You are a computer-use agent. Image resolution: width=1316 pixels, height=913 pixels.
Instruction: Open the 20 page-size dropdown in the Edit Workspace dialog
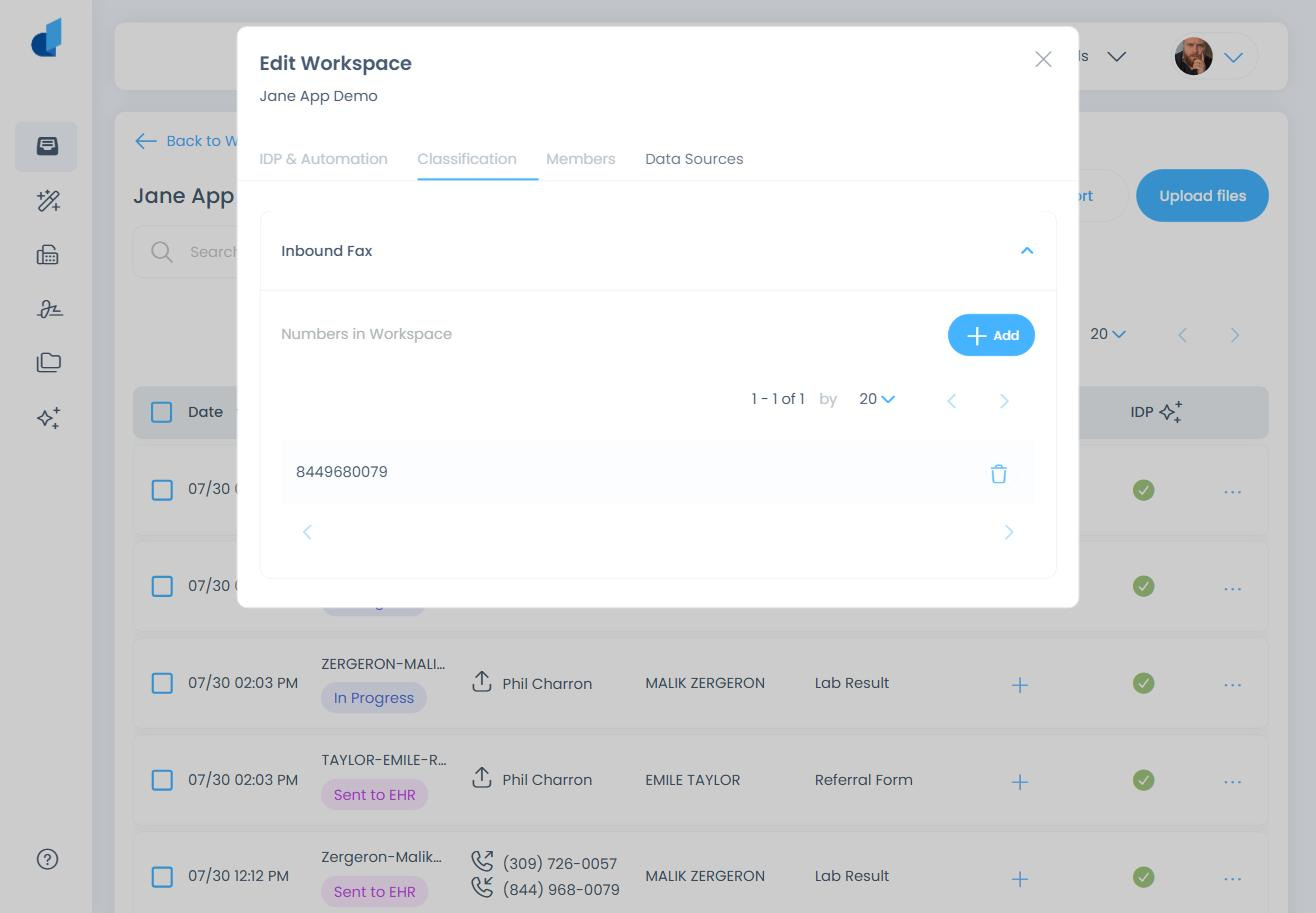[x=876, y=399]
